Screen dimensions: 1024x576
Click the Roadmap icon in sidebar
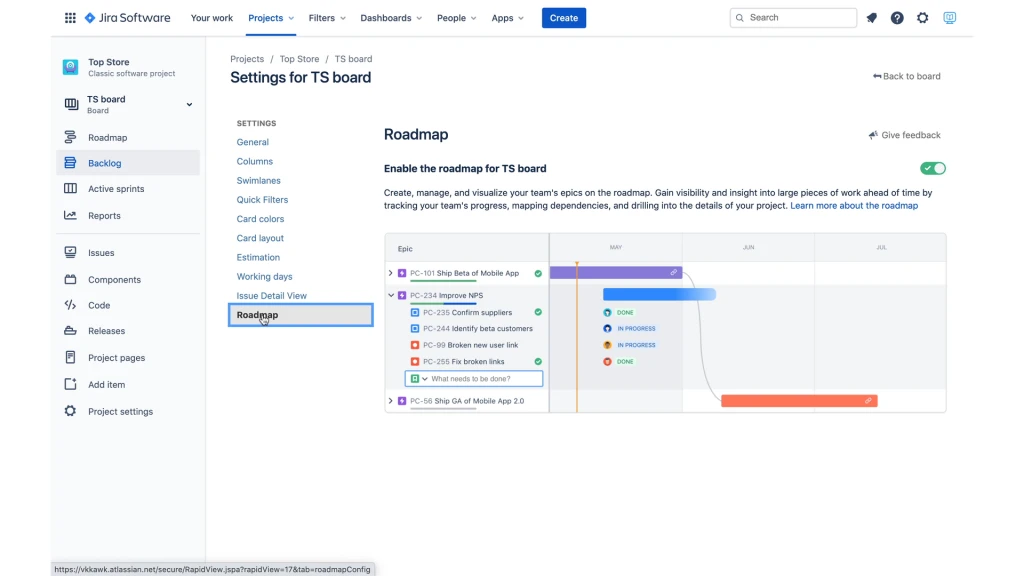[70, 137]
